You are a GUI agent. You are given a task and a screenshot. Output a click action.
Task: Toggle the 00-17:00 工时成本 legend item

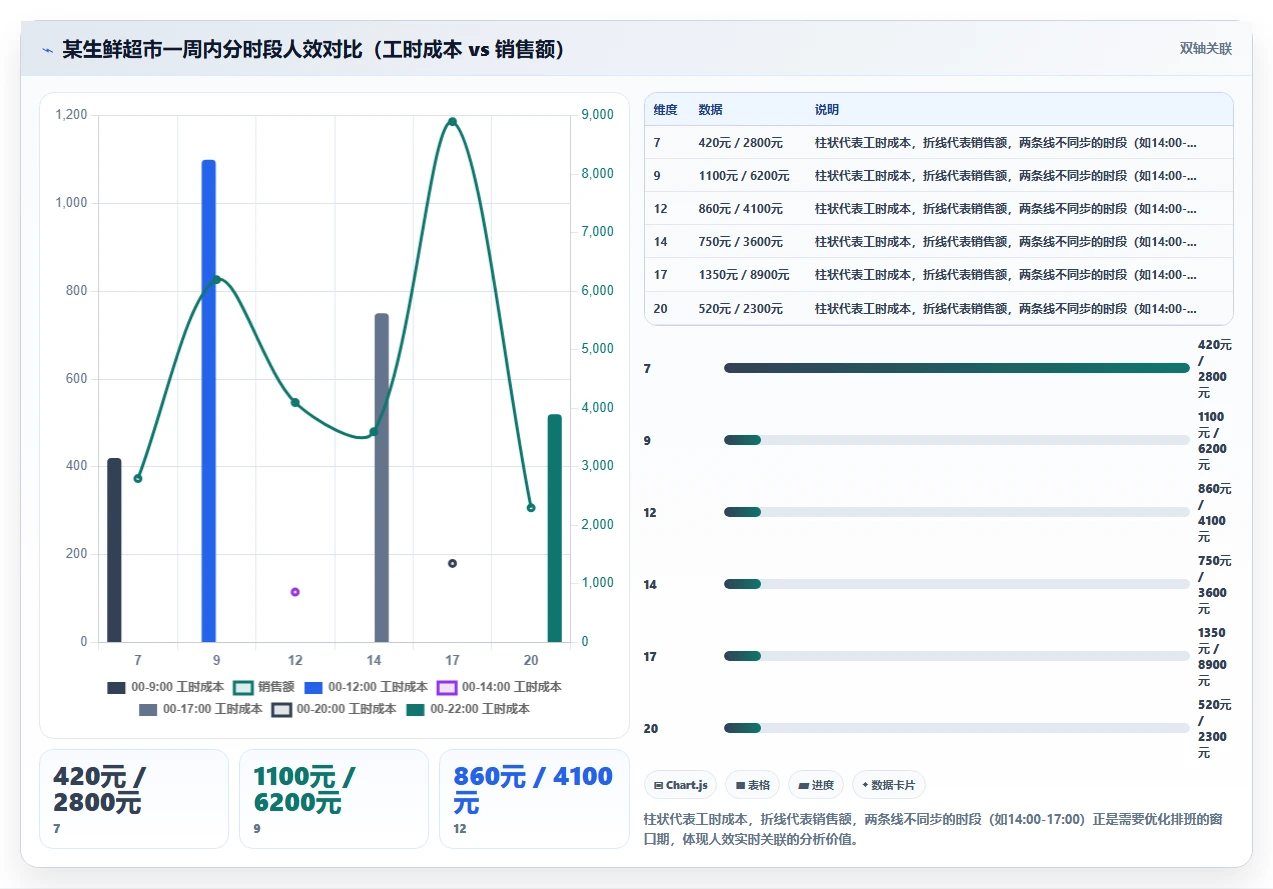(x=200, y=709)
